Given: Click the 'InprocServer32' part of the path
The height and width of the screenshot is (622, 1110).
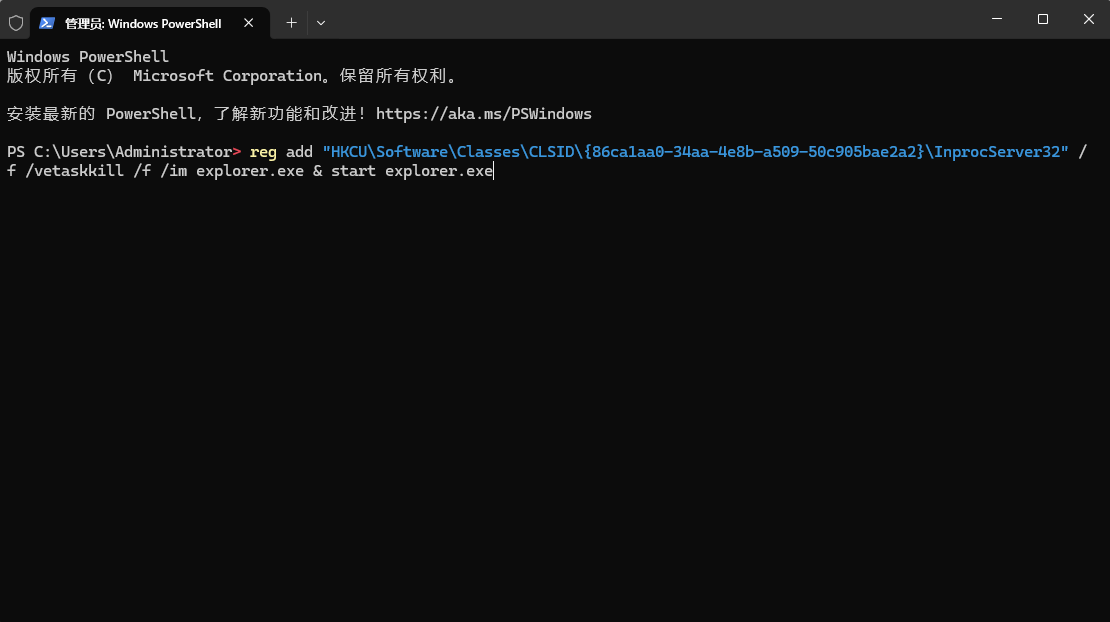Looking at the screenshot, I should (x=996, y=152).
